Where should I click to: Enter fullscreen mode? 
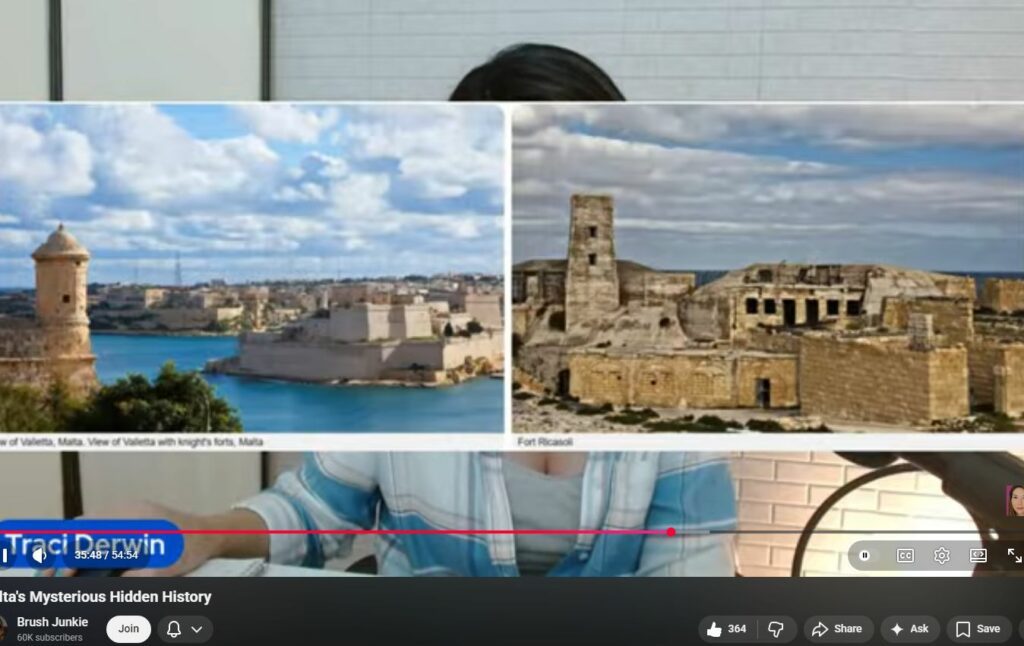click(1013, 555)
